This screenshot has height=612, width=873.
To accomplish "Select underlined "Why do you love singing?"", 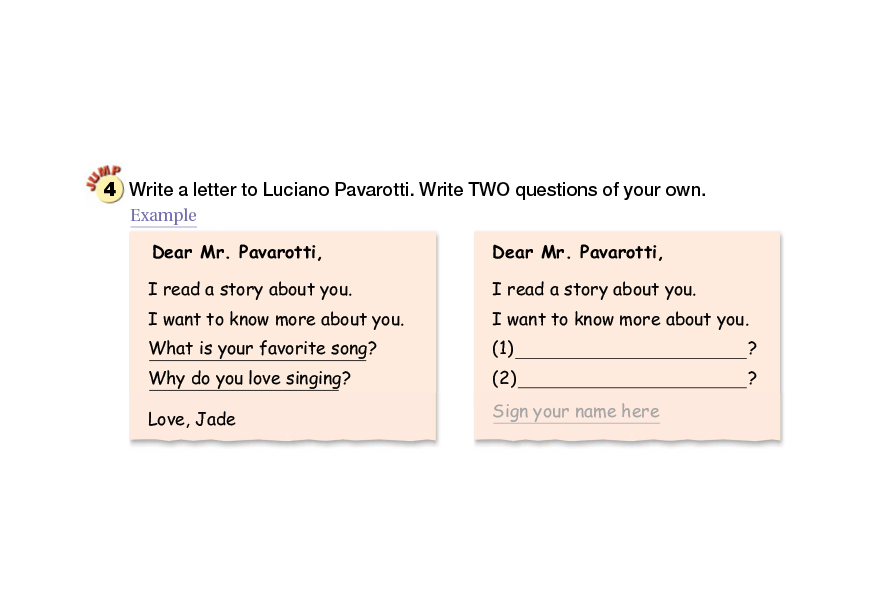I will 249,379.
